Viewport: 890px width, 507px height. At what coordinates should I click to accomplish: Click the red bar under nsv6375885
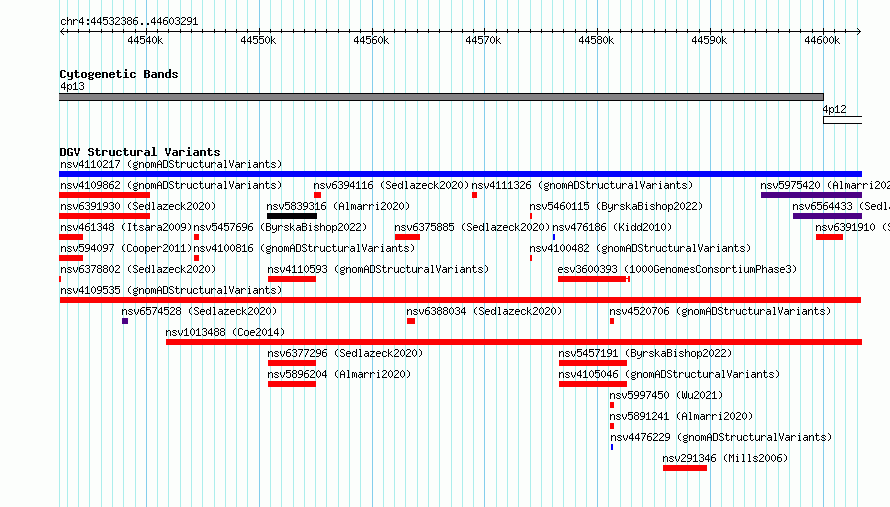click(407, 237)
